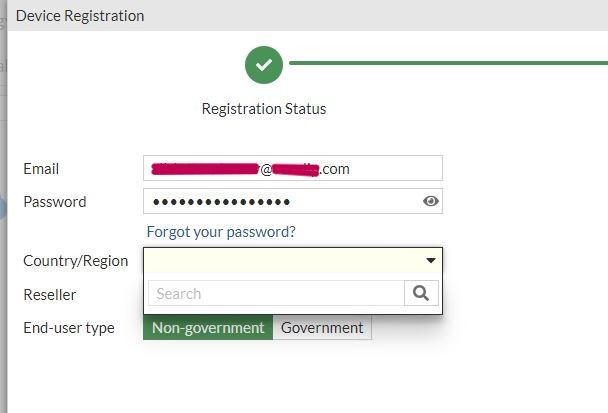Select Government end-user type
The image size is (608, 413).
coord(322,328)
